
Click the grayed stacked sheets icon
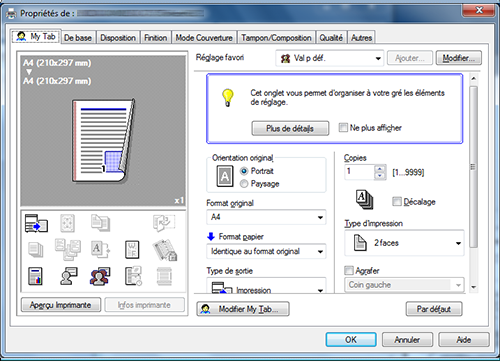36,250
